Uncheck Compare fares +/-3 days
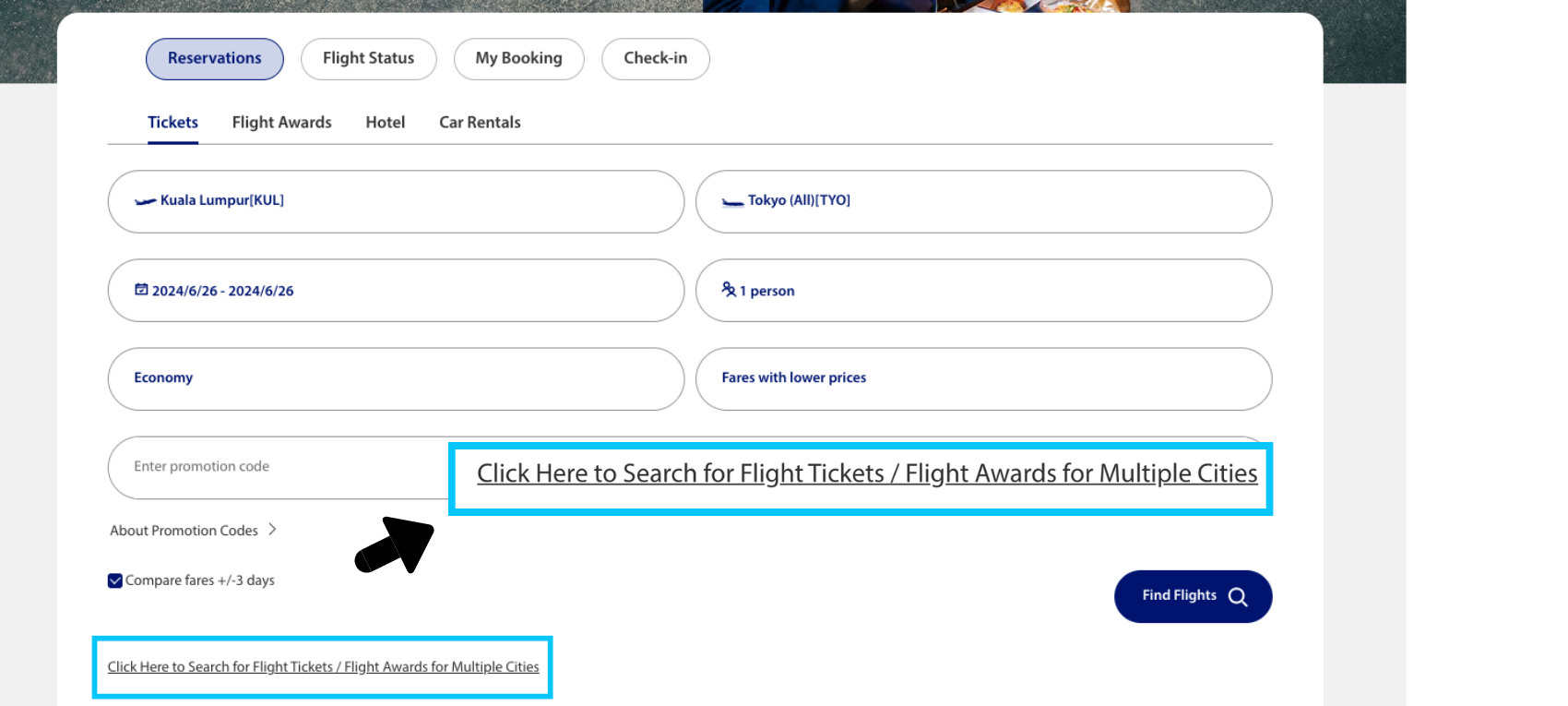1568x706 pixels. (x=114, y=580)
